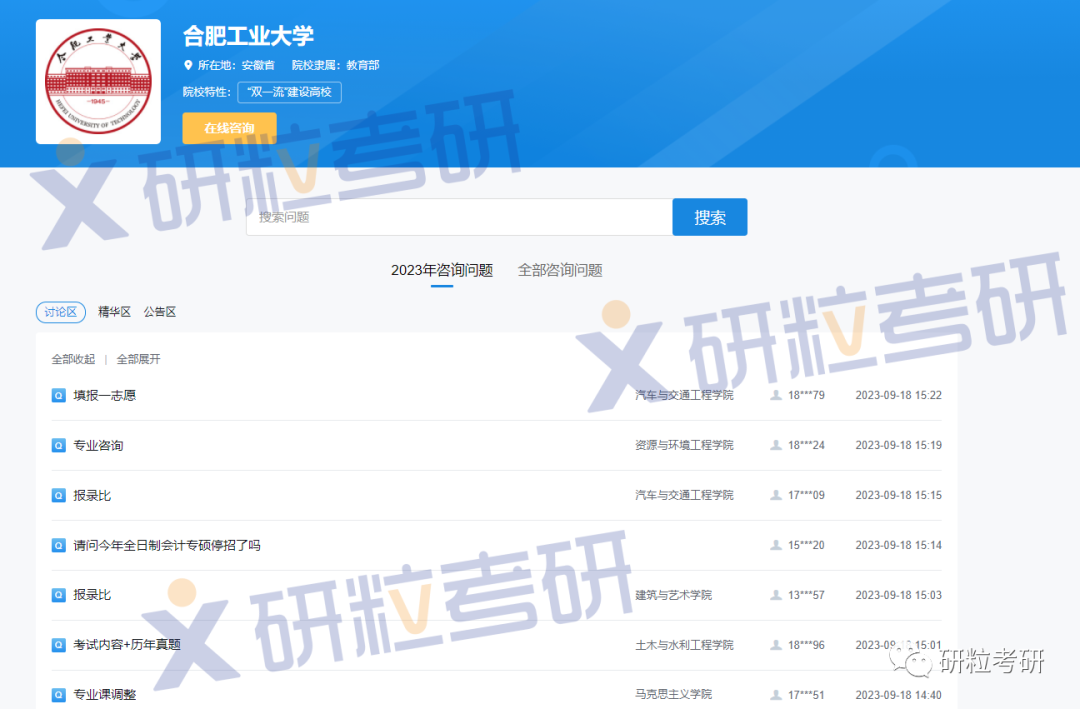Click the location pin icon beside 所在地
Viewport: 1080px width, 709px height.
187,65
